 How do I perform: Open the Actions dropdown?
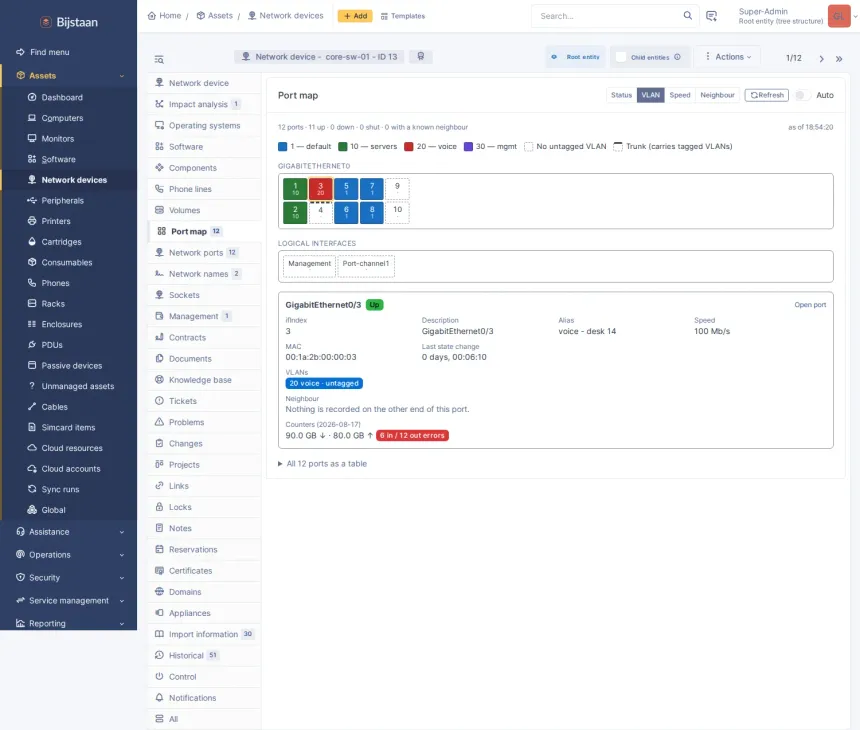(x=727, y=56)
